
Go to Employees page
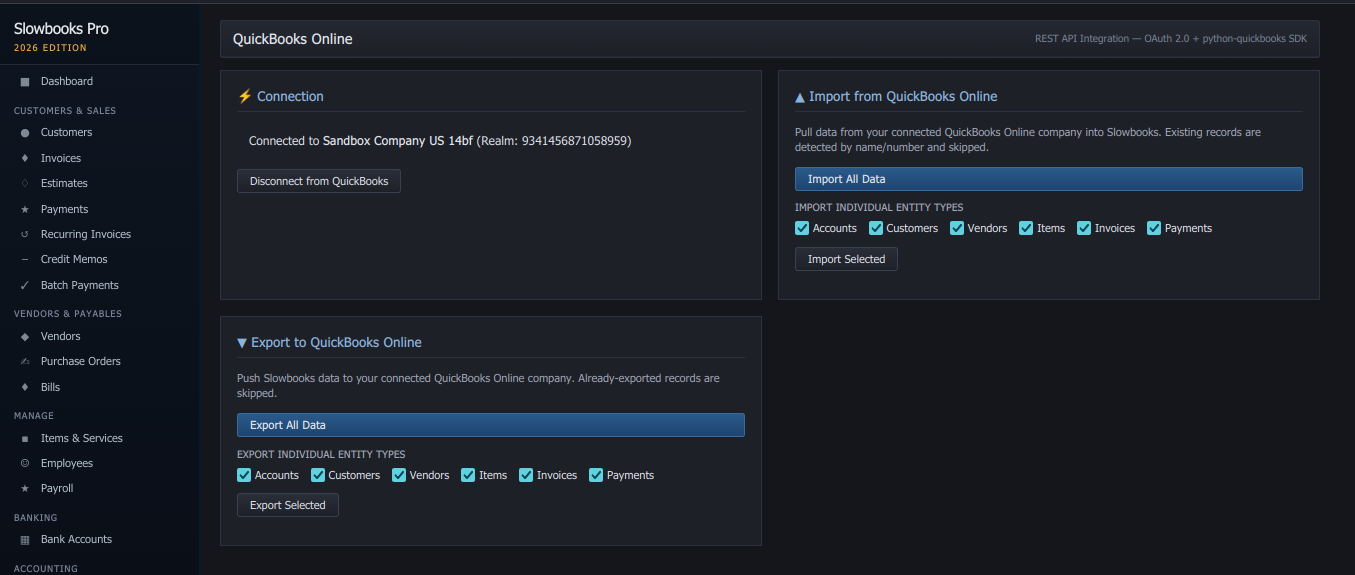tap(67, 463)
